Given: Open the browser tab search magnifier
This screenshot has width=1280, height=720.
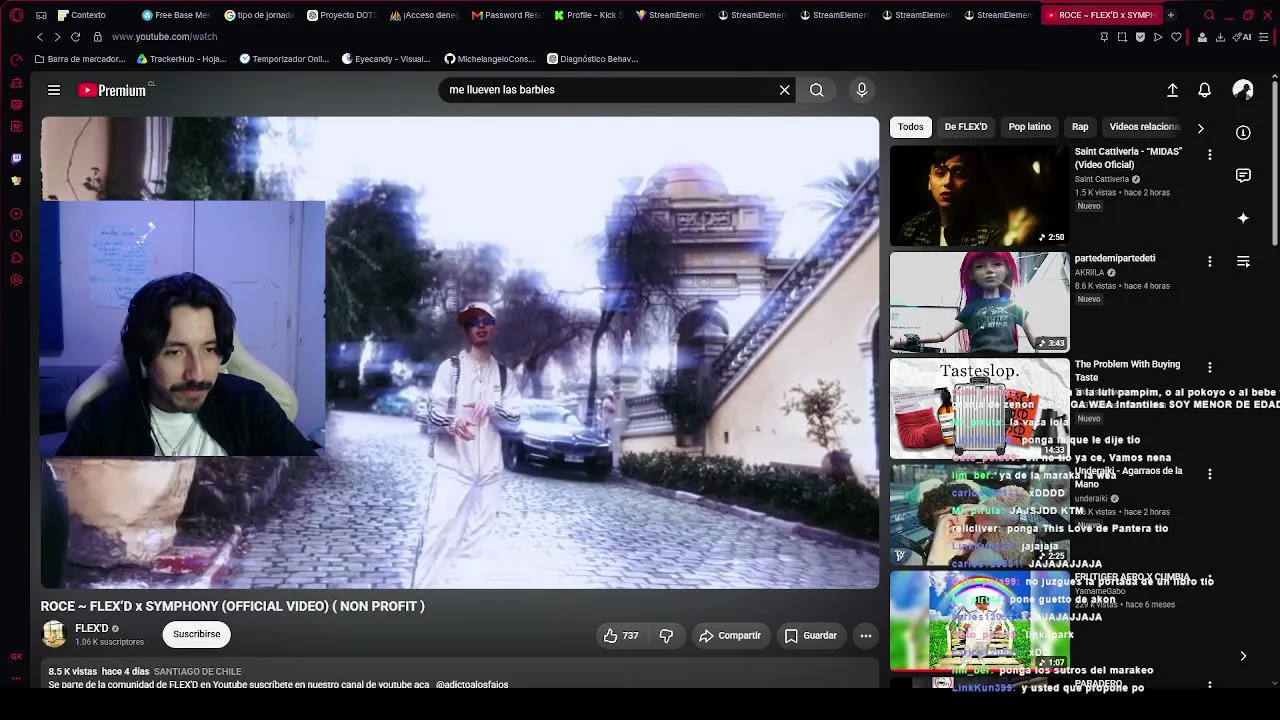Looking at the screenshot, I should (1209, 15).
